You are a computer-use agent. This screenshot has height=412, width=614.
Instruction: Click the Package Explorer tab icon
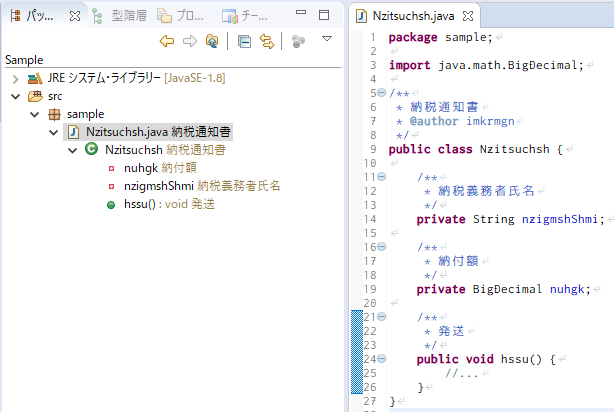click(16, 16)
